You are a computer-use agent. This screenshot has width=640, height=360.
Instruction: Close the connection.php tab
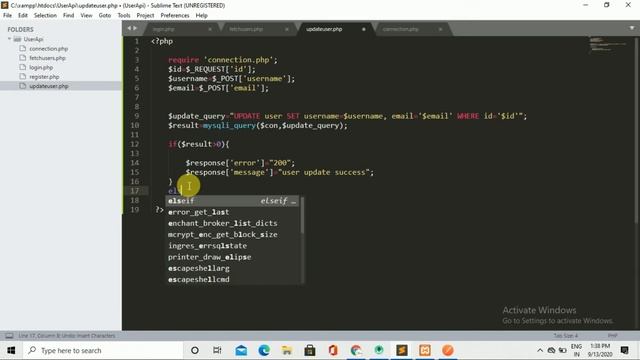pos(440,29)
